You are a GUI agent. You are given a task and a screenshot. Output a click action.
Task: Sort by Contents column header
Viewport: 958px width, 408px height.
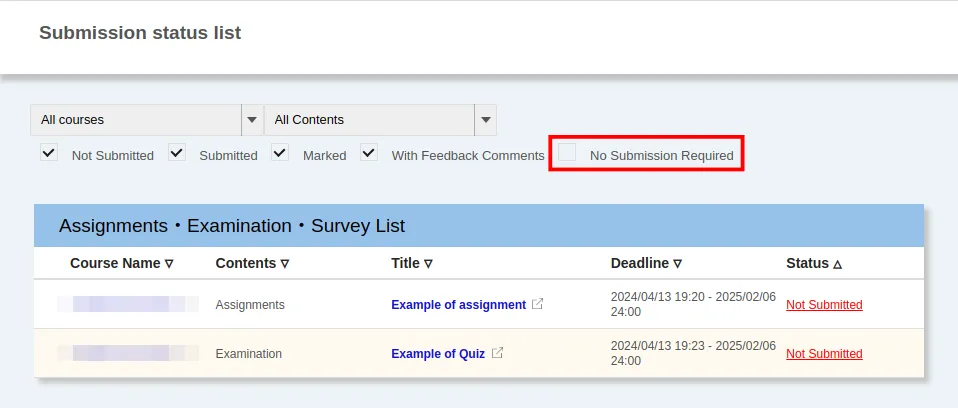tap(252, 263)
